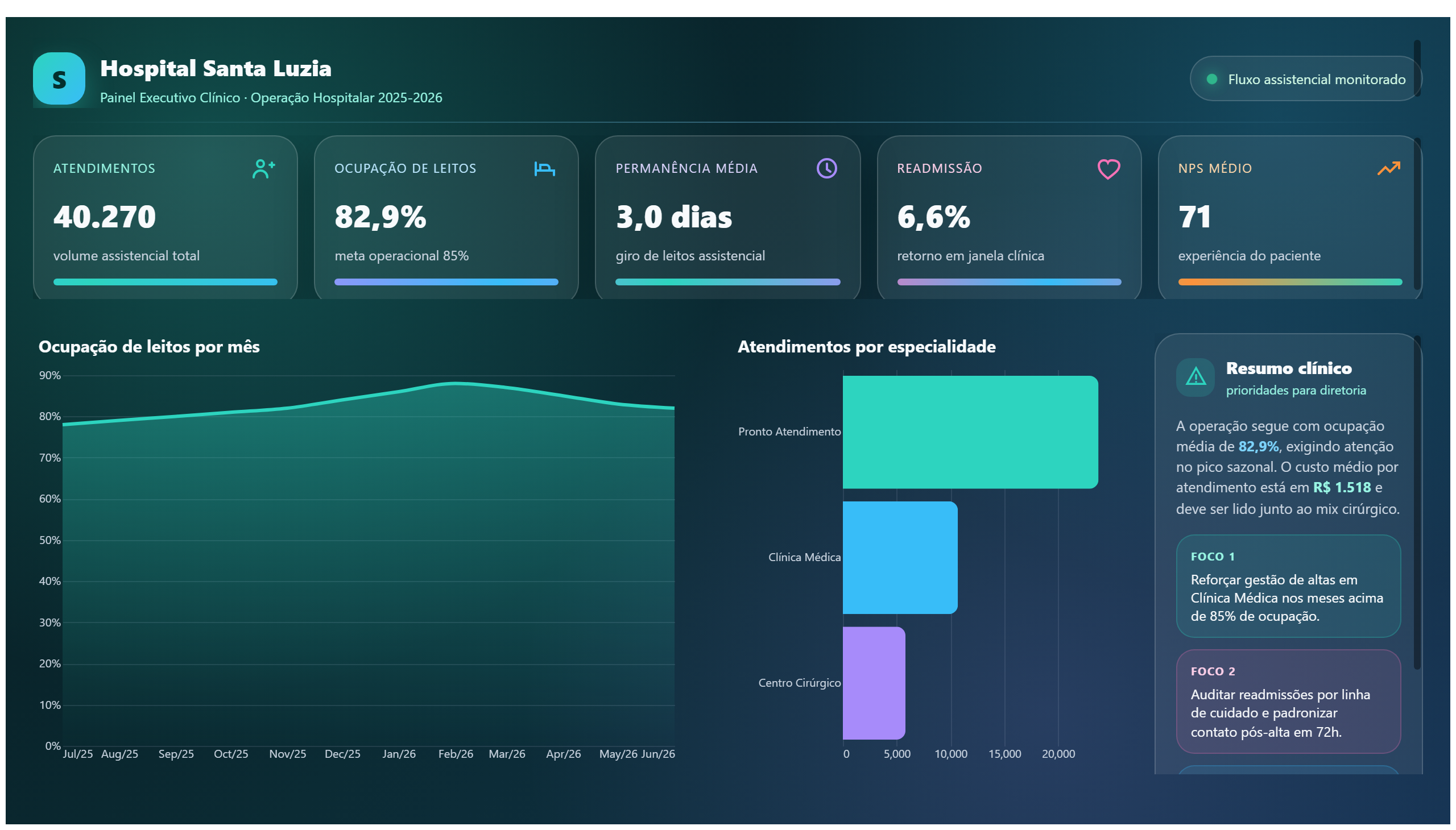Click the Pronto Atendimento bar
The height and width of the screenshot is (830, 1456).
click(970, 431)
